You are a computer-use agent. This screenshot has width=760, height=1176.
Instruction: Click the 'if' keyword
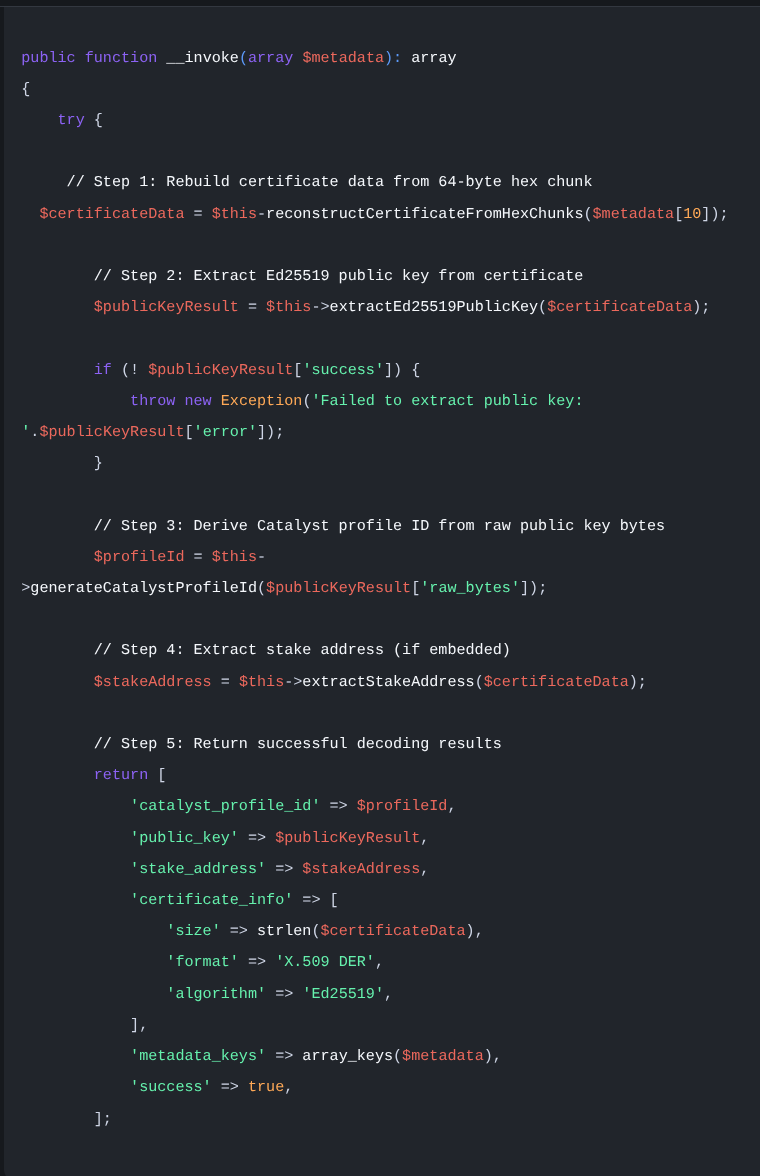click(x=102, y=370)
